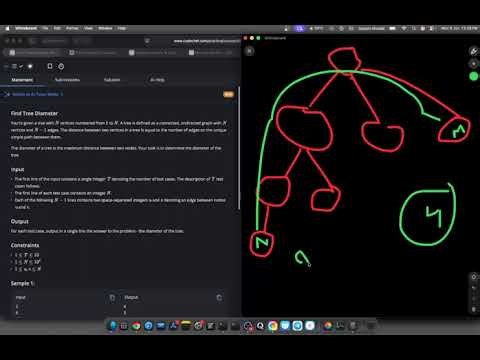Screen dimensions: 480x360
Task: Open Safari from the Dock
Action: click(x=148, y=326)
